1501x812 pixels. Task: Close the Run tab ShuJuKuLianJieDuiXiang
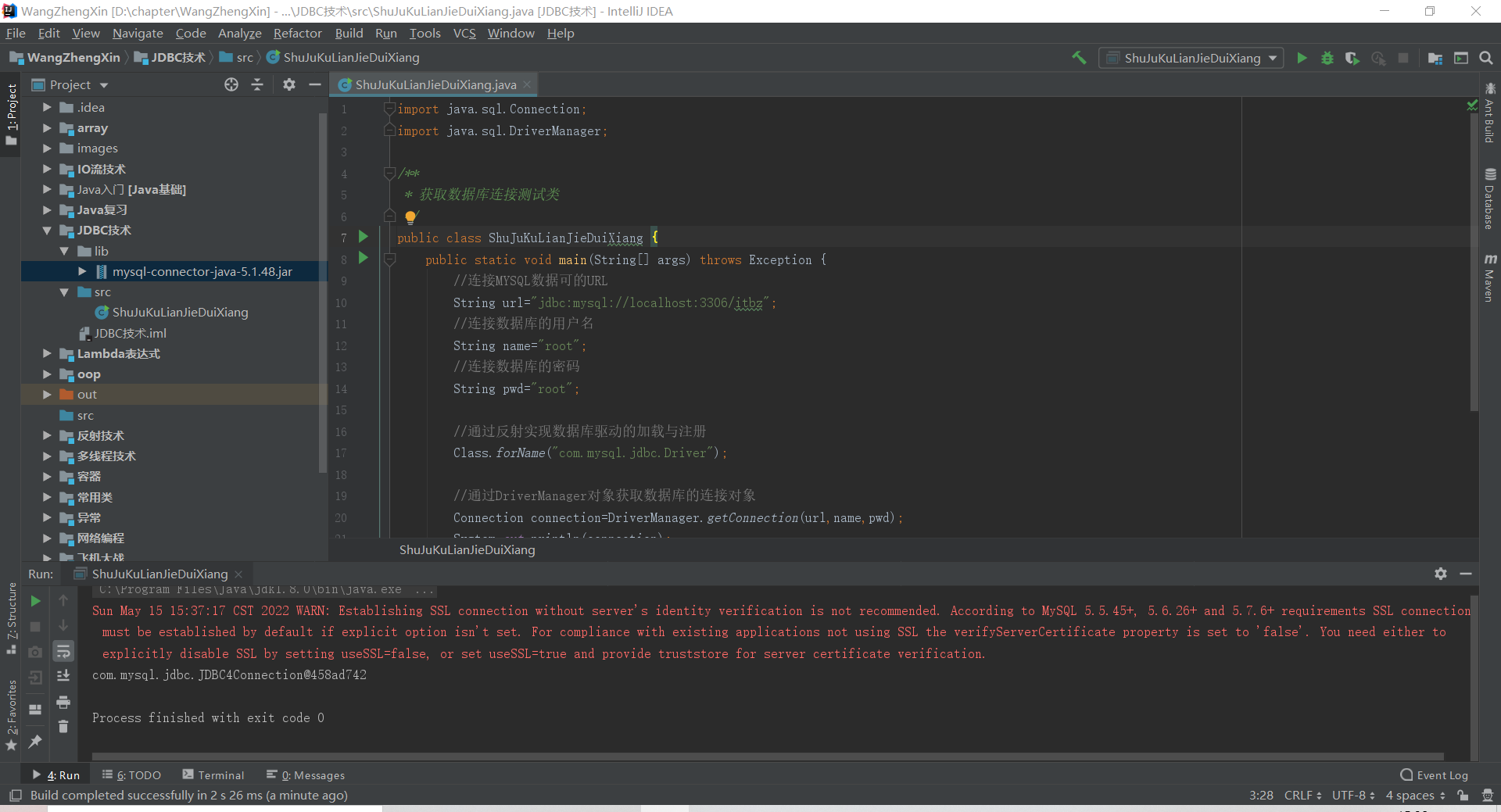point(238,574)
